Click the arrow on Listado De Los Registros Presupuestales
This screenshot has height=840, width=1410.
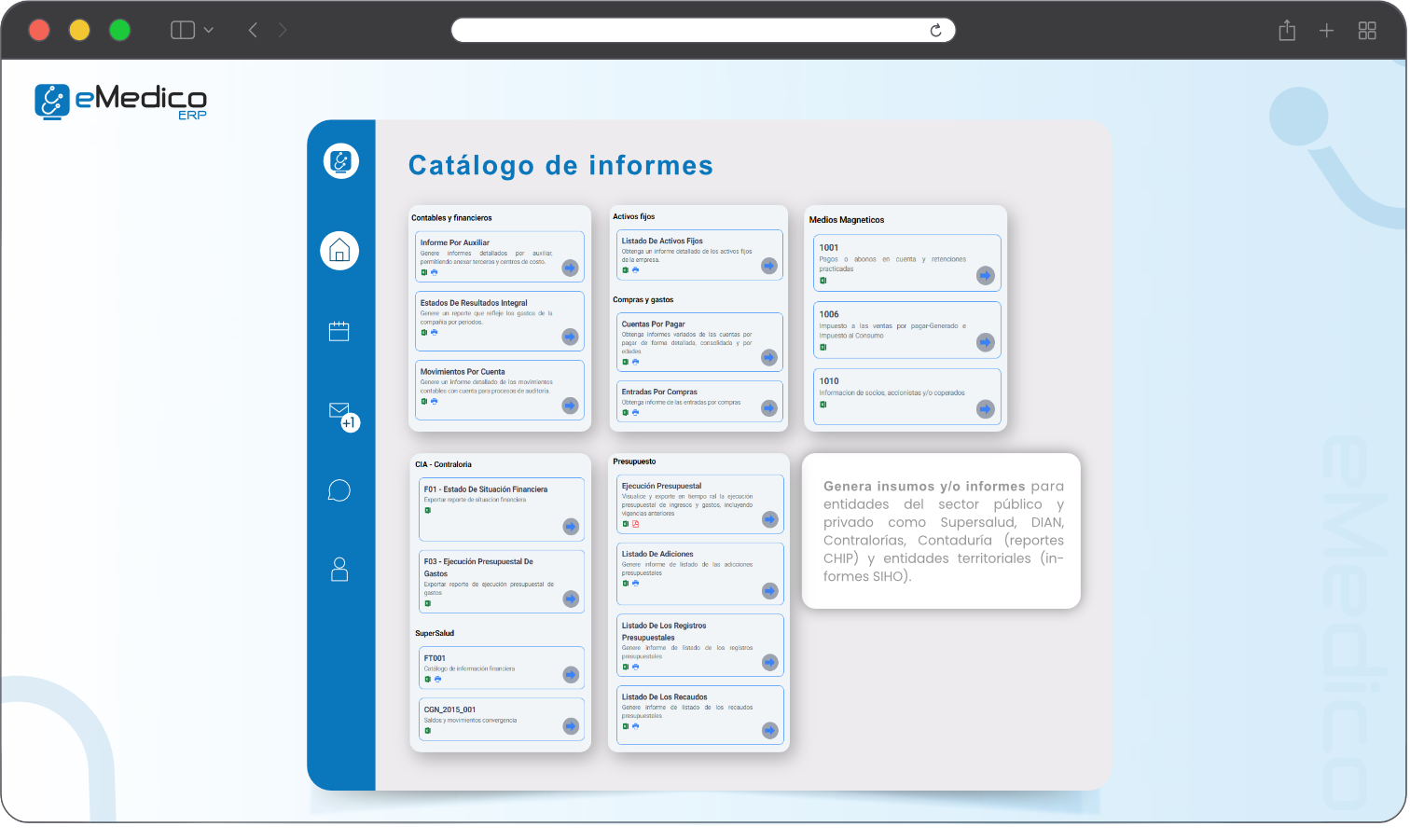click(770, 662)
